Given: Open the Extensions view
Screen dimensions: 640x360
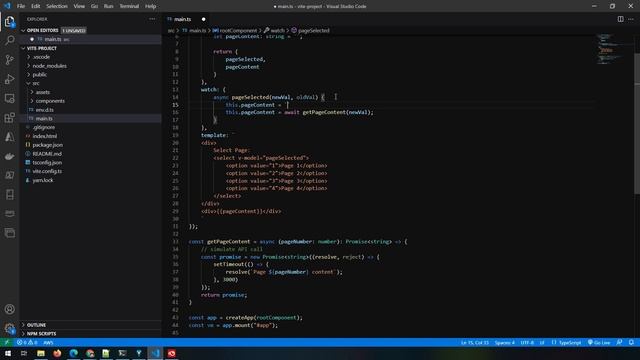Looking at the screenshot, I should coord(9,118).
